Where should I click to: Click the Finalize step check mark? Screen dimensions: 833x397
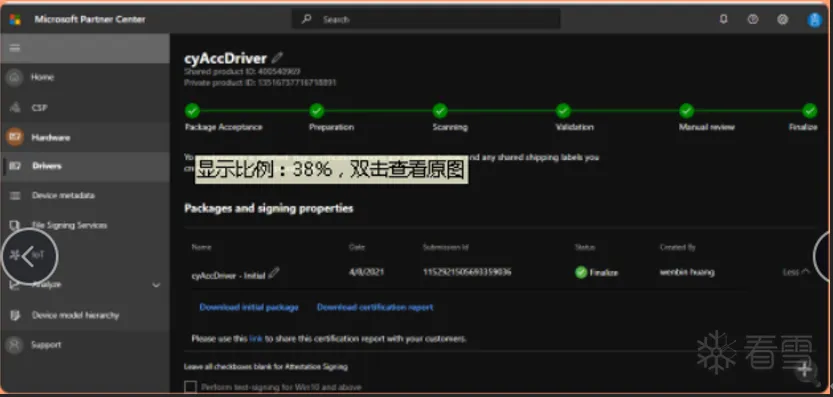pyautogui.click(x=810, y=111)
